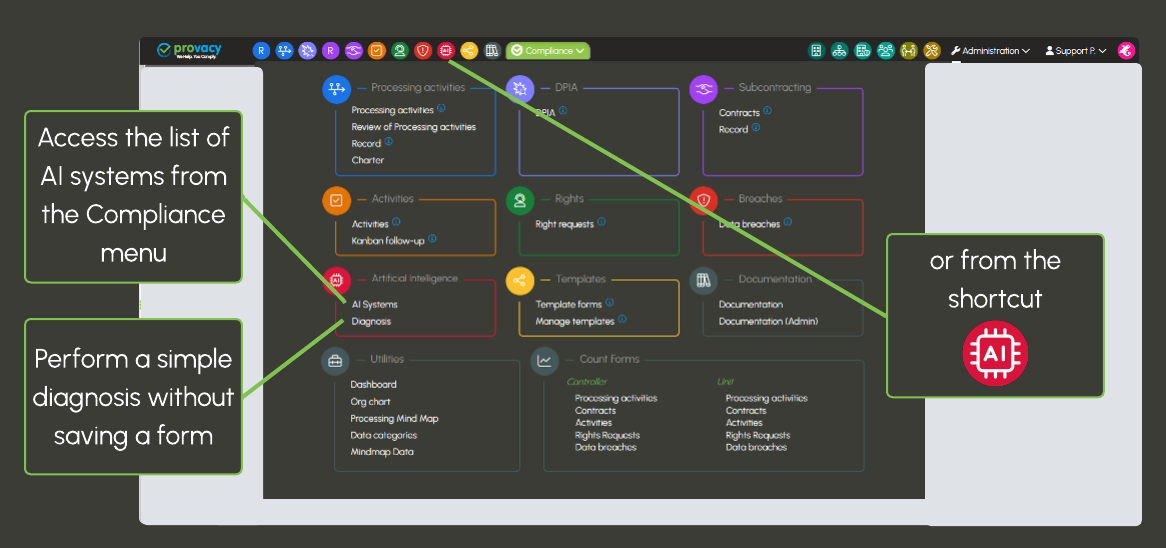Open Data breaches shortcut shield icon in toolbar

[x=423, y=50]
